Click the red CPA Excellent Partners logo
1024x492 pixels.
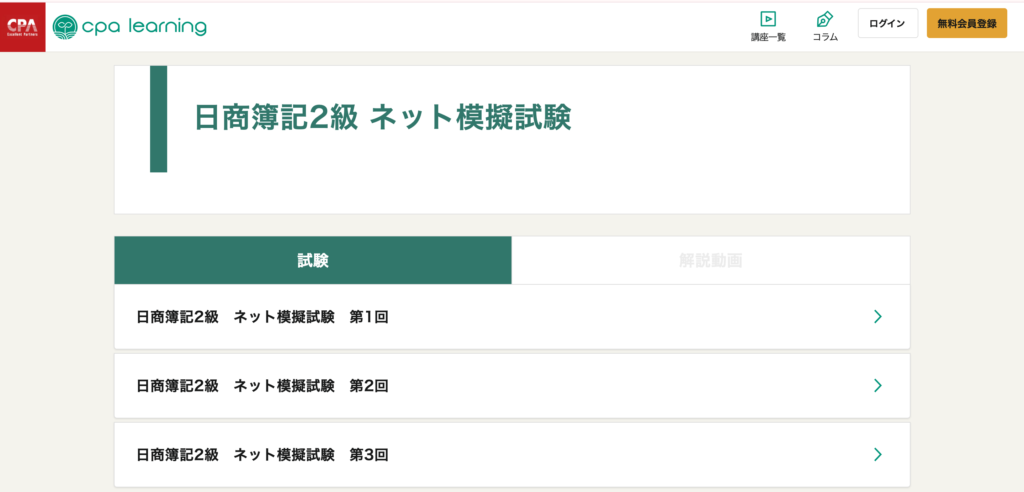point(22,27)
